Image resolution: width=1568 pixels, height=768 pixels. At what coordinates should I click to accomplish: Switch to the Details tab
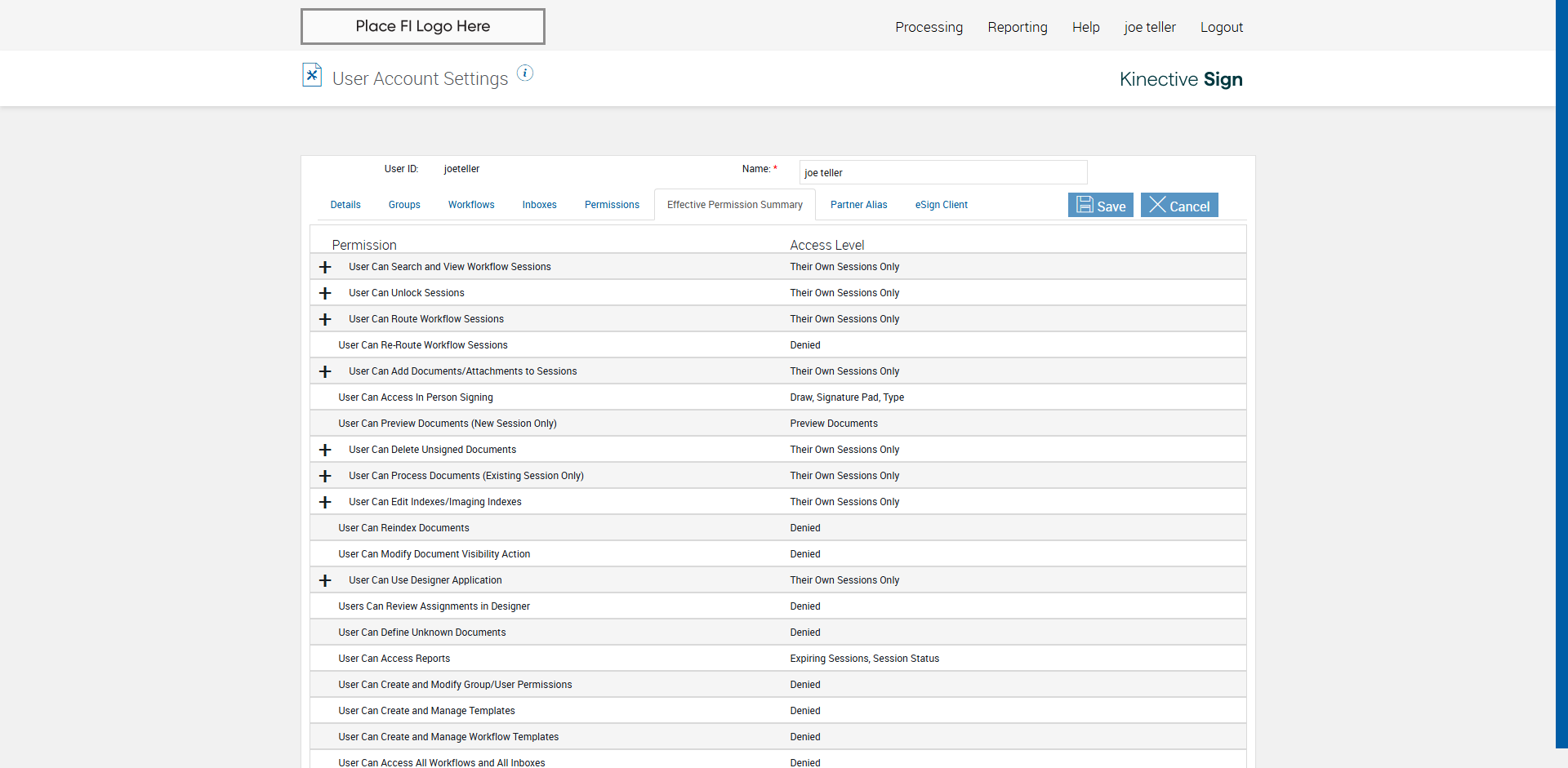coord(345,205)
